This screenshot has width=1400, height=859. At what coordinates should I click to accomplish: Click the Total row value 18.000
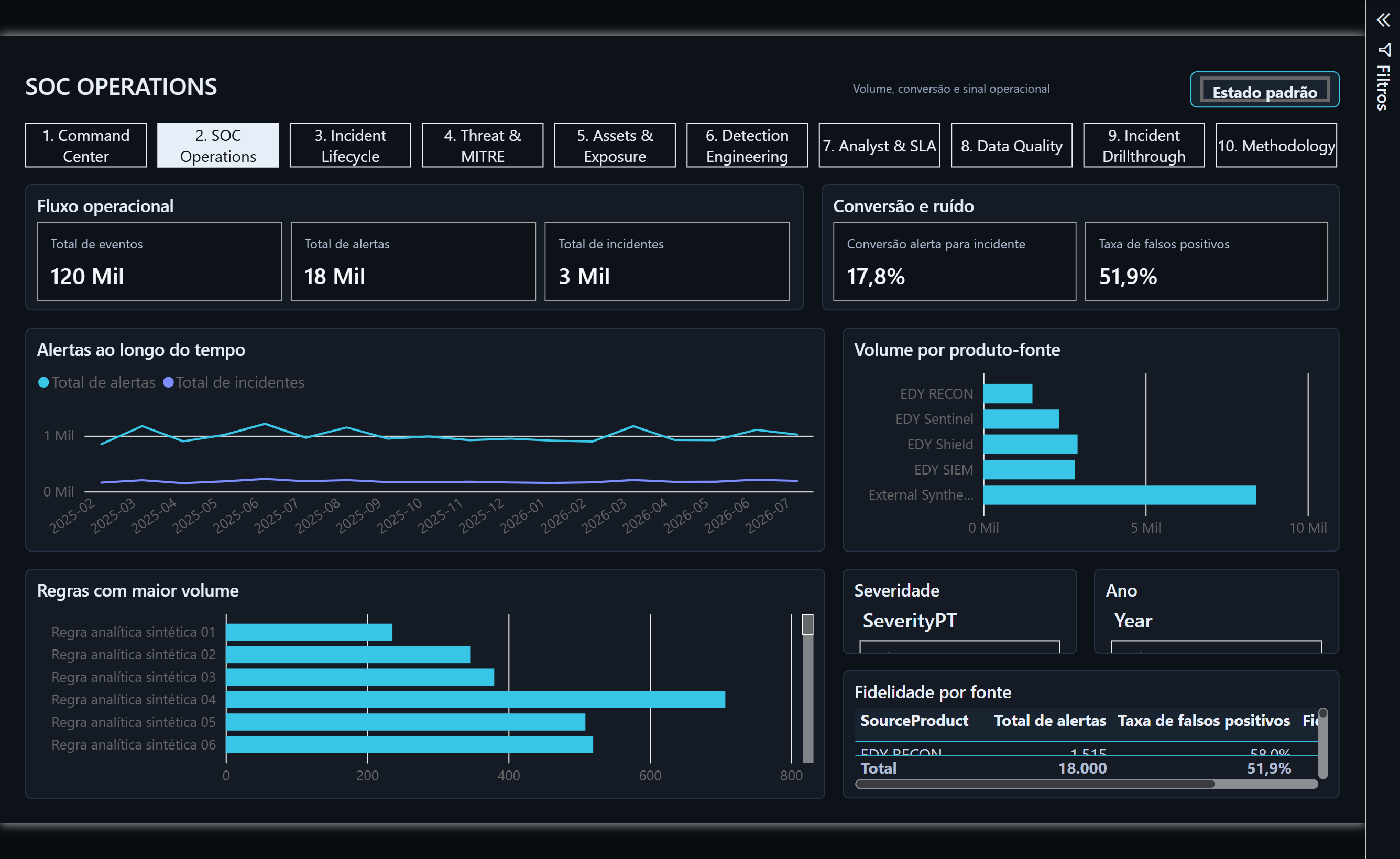(x=1082, y=768)
